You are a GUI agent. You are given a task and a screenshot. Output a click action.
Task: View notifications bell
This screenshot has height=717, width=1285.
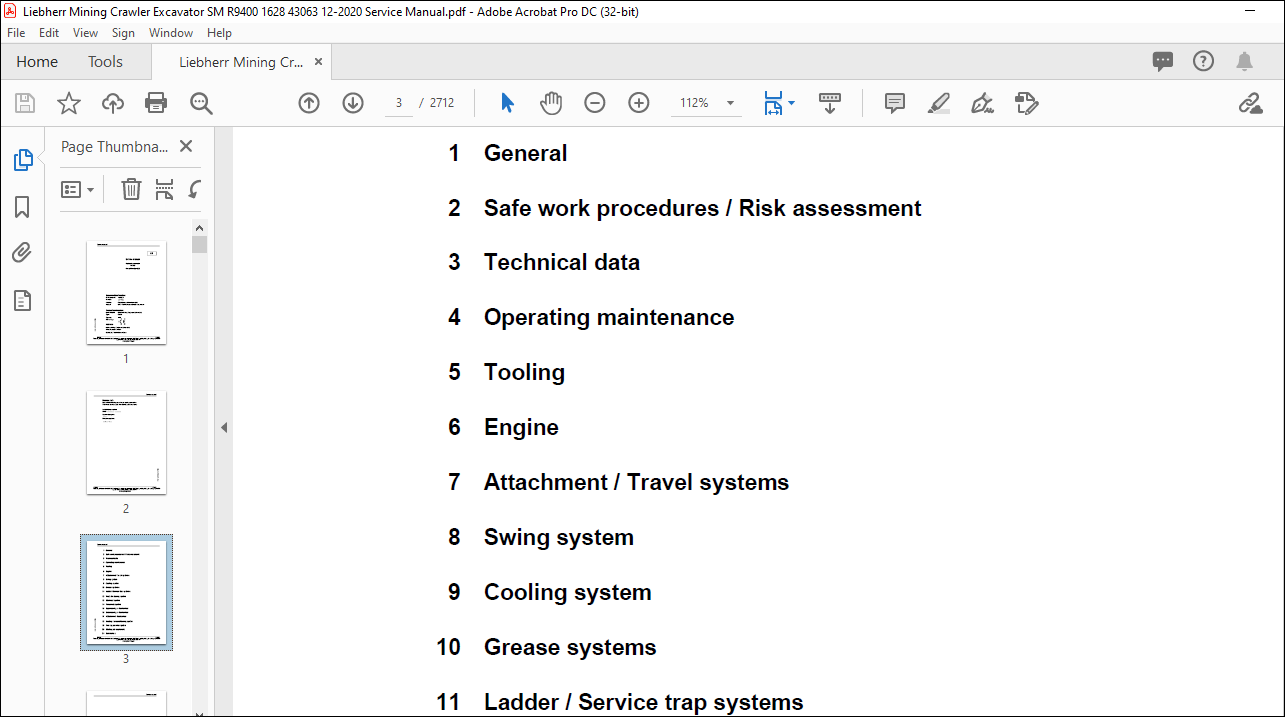coord(1245,61)
